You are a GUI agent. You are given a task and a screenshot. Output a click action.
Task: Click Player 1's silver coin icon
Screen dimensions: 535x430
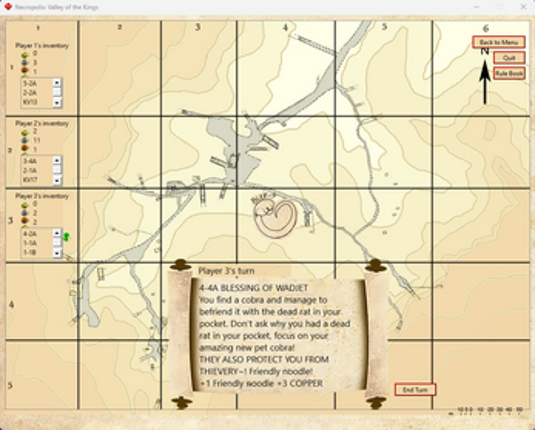pos(25,63)
